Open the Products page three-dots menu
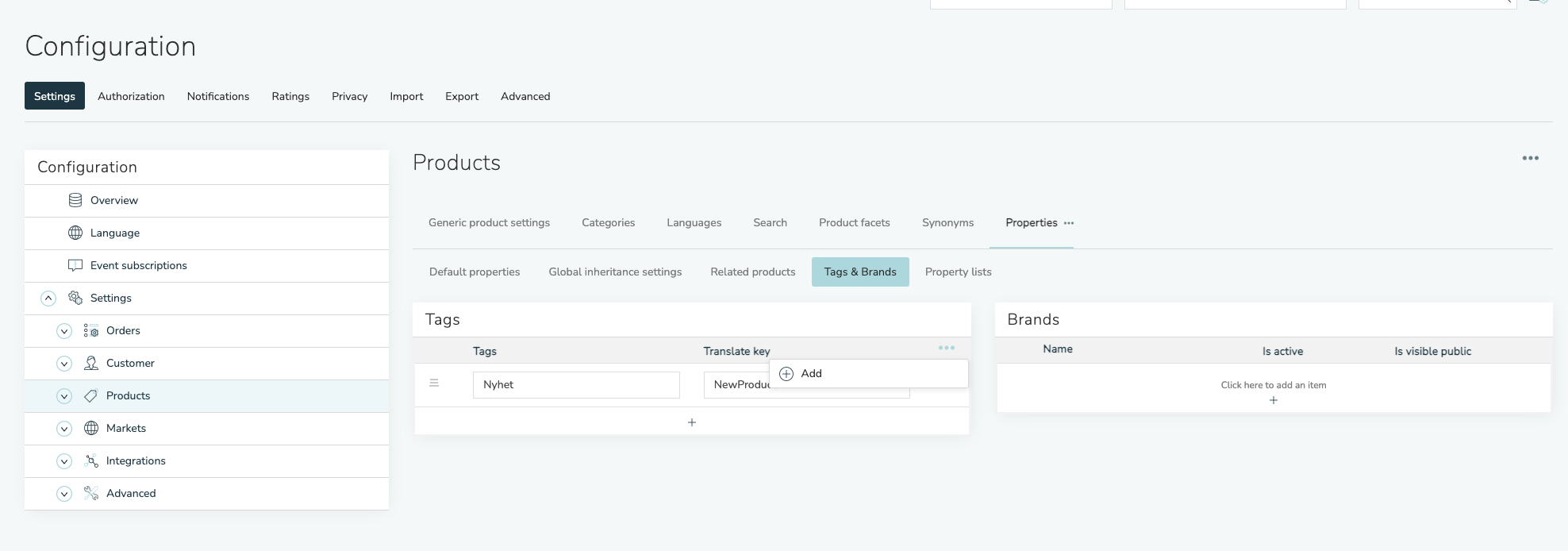 pos(1531,158)
